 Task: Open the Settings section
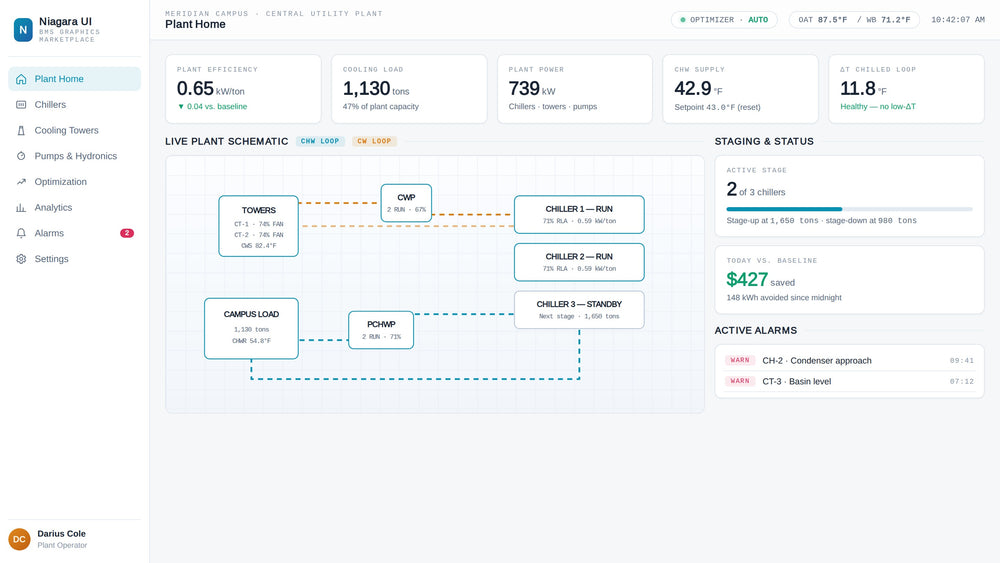point(75,259)
